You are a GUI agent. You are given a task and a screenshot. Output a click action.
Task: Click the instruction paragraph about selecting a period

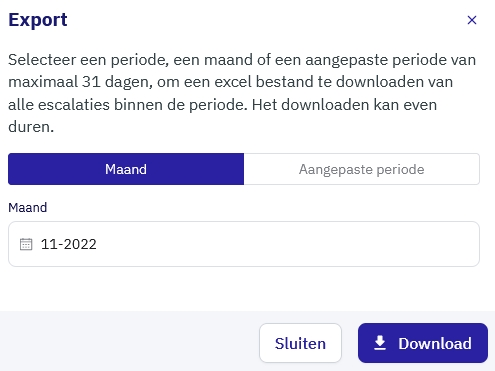(x=242, y=93)
